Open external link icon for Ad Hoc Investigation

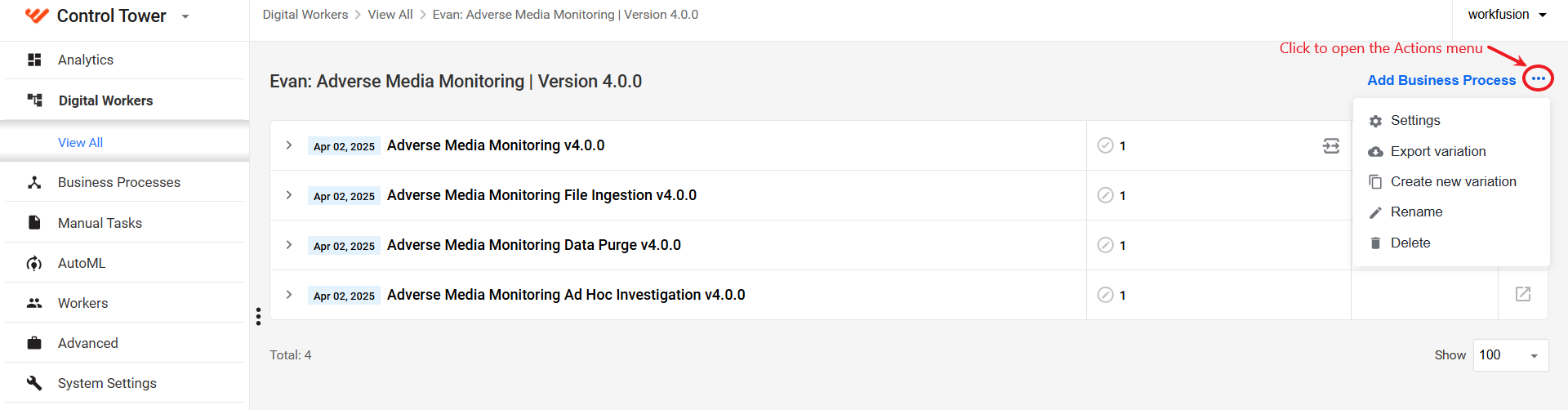point(1523,294)
